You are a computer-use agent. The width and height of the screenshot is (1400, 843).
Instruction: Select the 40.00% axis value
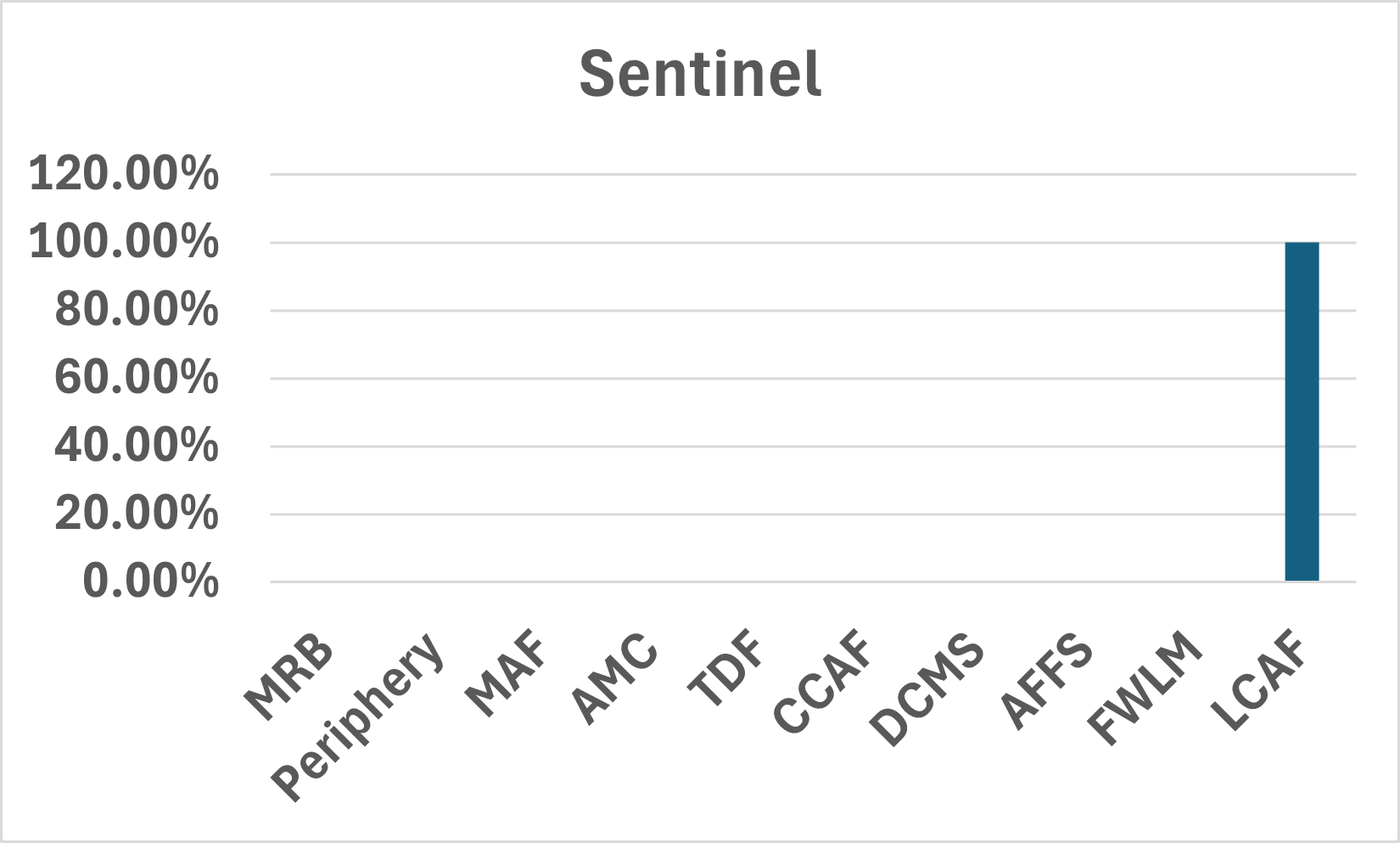point(137,447)
